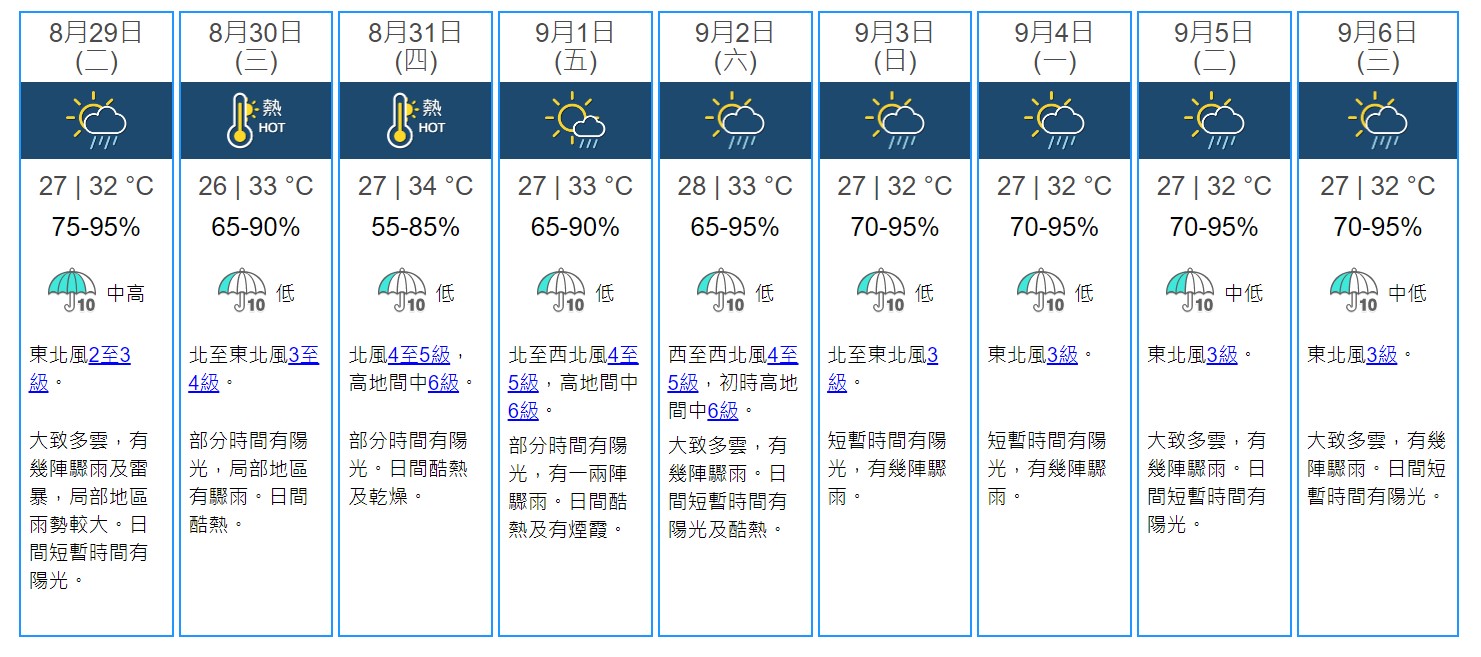Click the umbrella icon for September 5
The image size is (1481, 657).
pos(1190,291)
